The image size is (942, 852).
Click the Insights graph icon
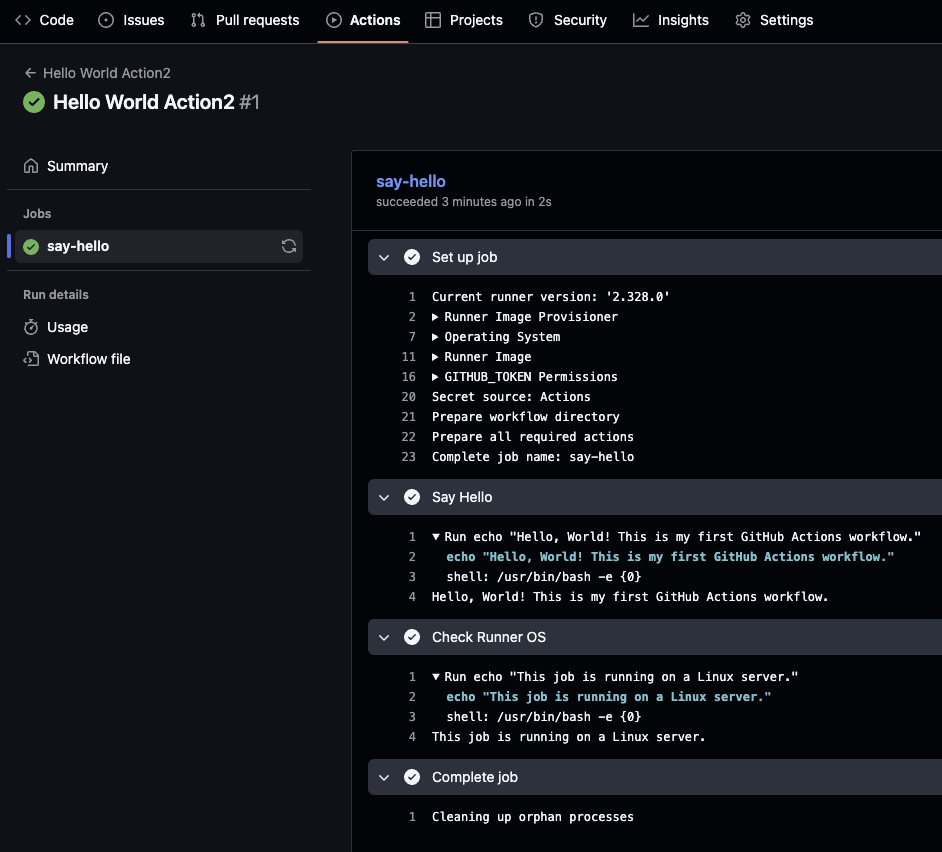click(640, 20)
